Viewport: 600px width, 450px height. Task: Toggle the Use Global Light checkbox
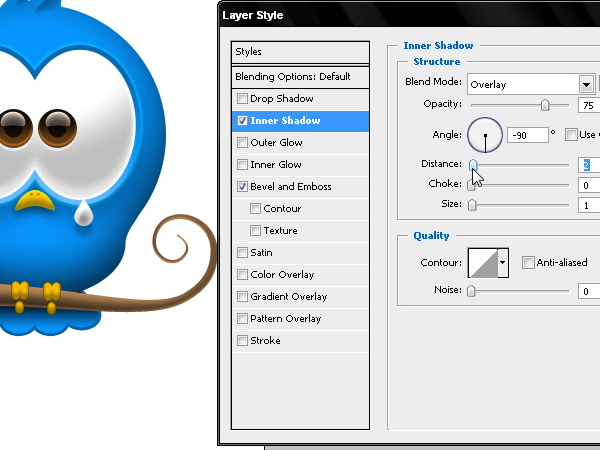pos(571,135)
